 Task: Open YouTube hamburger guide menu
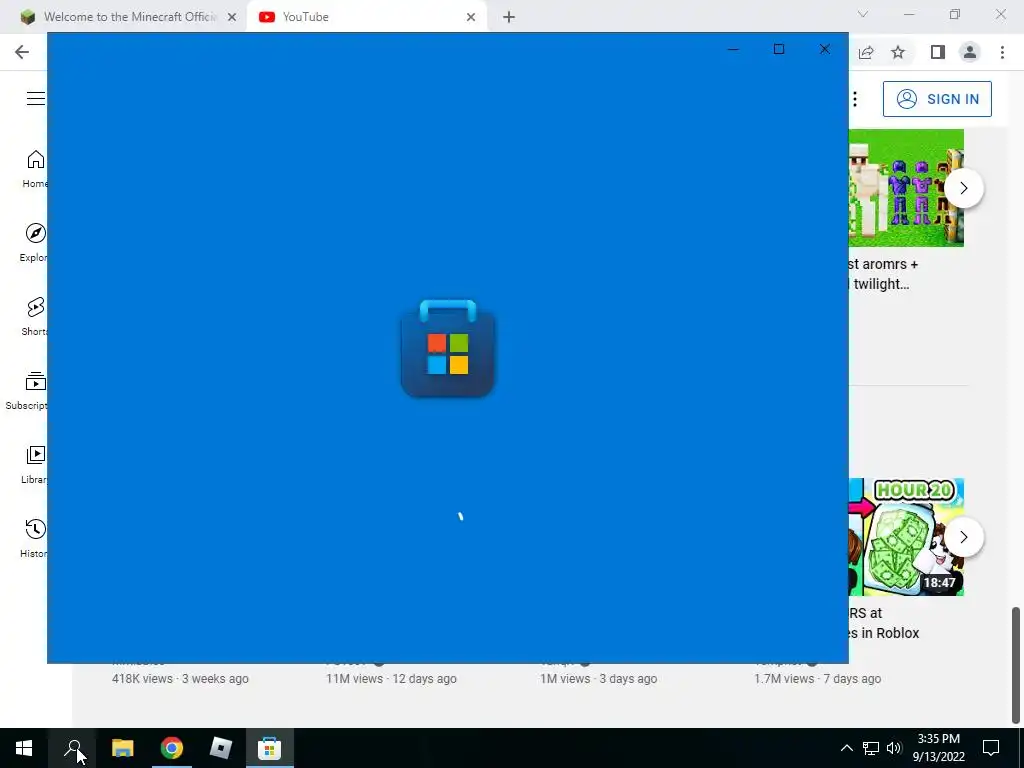tap(36, 99)
